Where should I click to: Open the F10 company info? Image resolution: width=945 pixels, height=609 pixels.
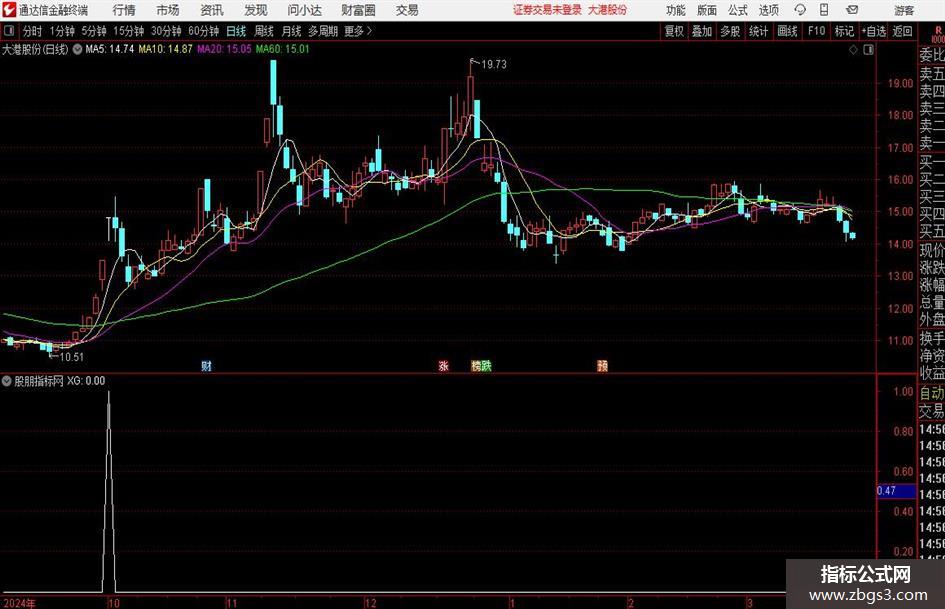click(816, 31)
